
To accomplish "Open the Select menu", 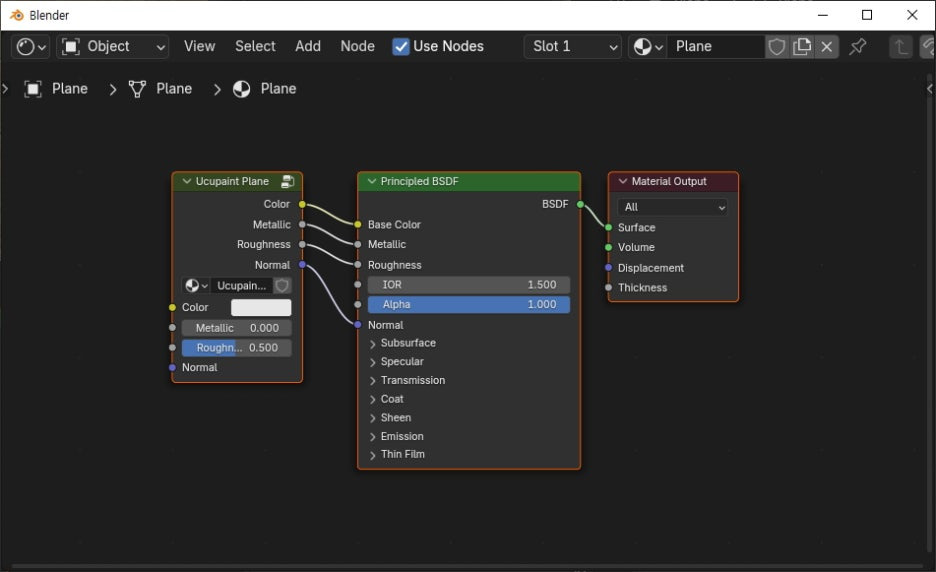I will [x=255, y=47].
